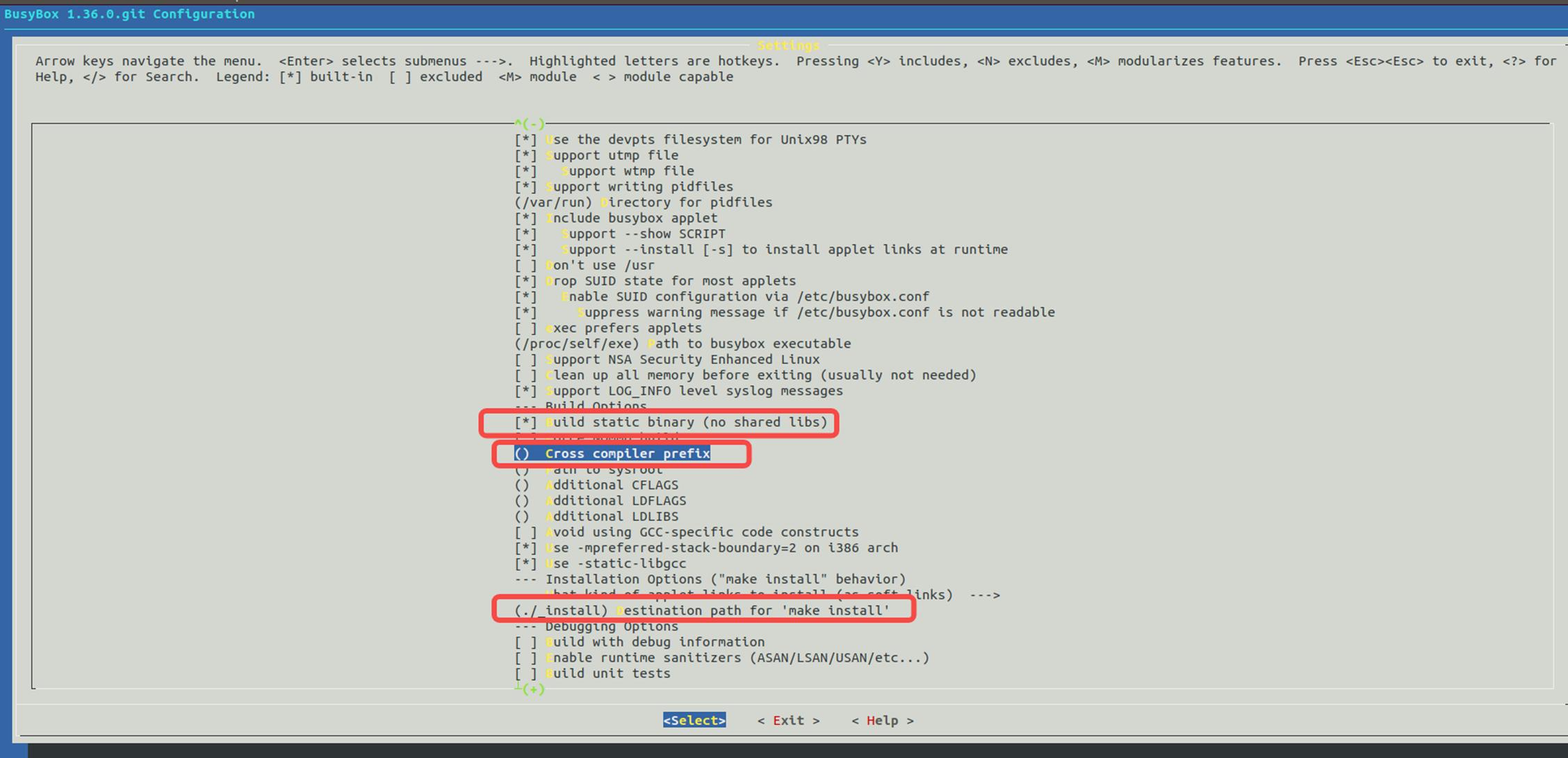Click the <Select> button
The image size is (1568, 758).
[x=694, y=720]
